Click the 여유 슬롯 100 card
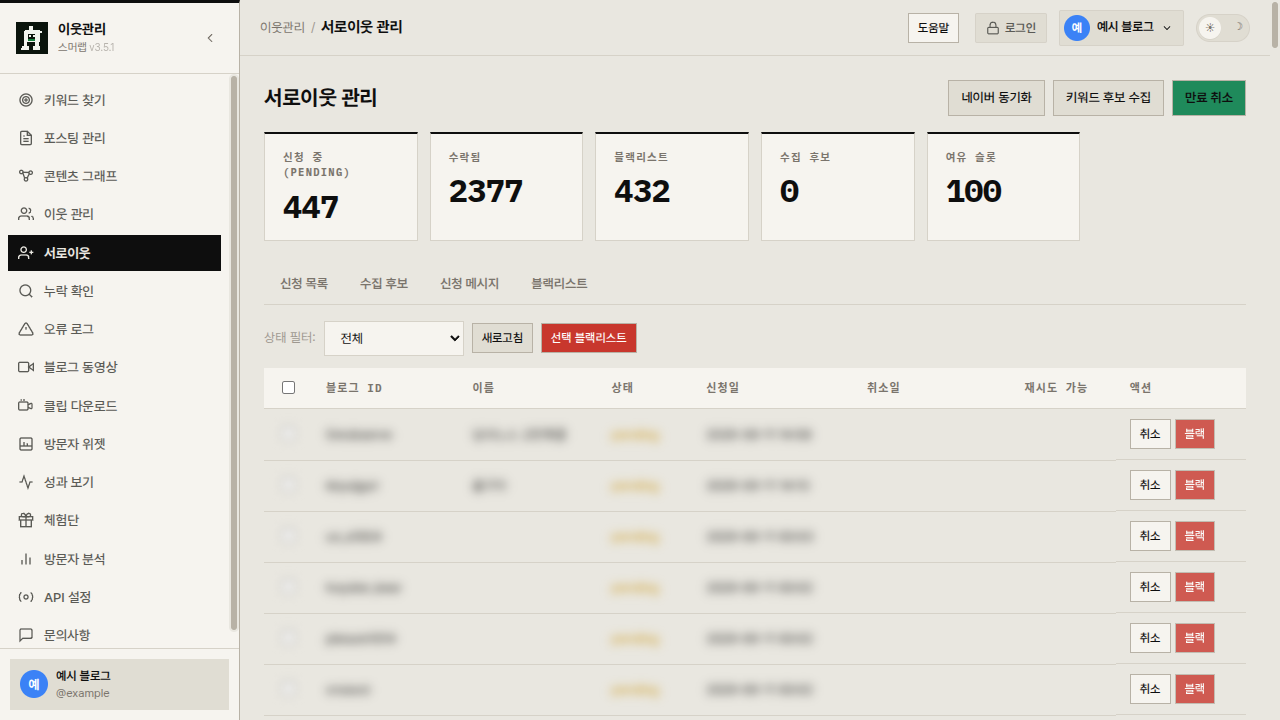The width and height of the screenshot is (1280, 720). click(x=1003, y=187)
